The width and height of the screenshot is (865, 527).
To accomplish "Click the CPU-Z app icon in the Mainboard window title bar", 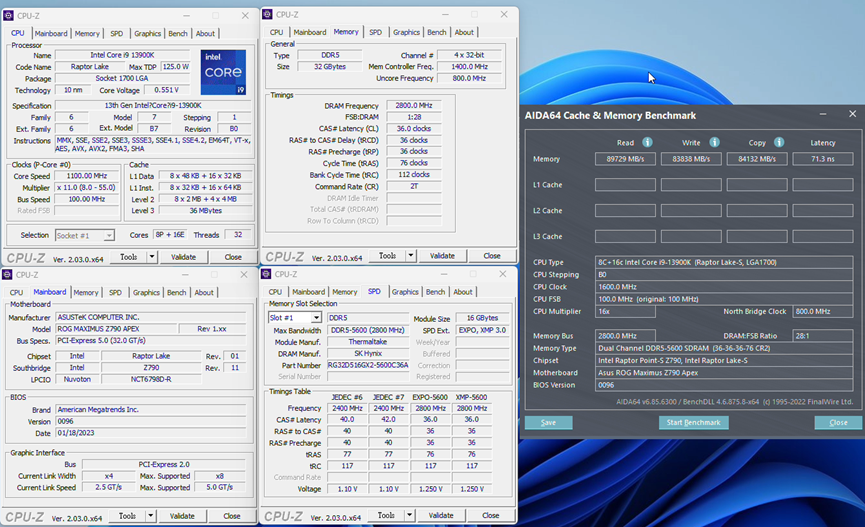I will [x=7, y=275].
